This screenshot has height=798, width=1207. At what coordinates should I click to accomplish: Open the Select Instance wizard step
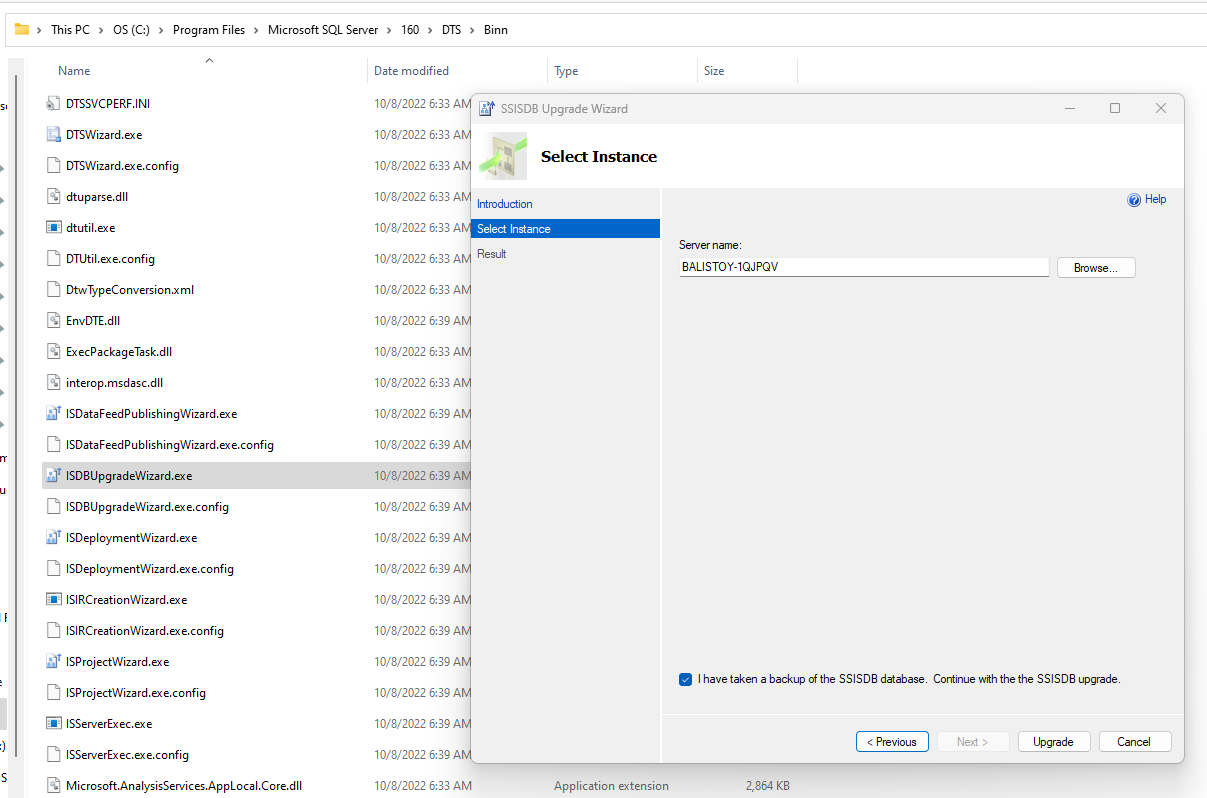click(x=565, y=229)
